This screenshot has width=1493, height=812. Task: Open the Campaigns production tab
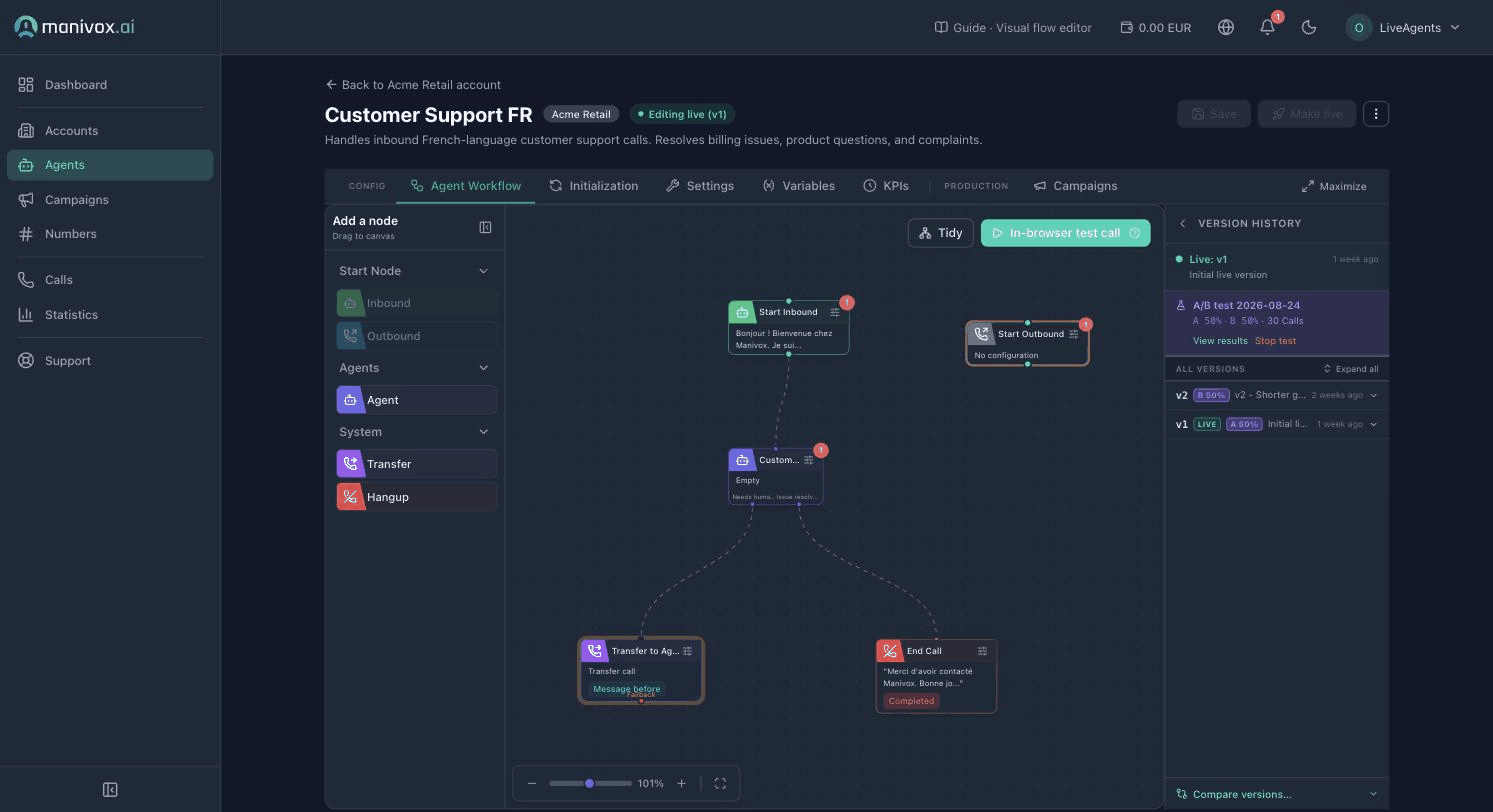point(1075,186)
